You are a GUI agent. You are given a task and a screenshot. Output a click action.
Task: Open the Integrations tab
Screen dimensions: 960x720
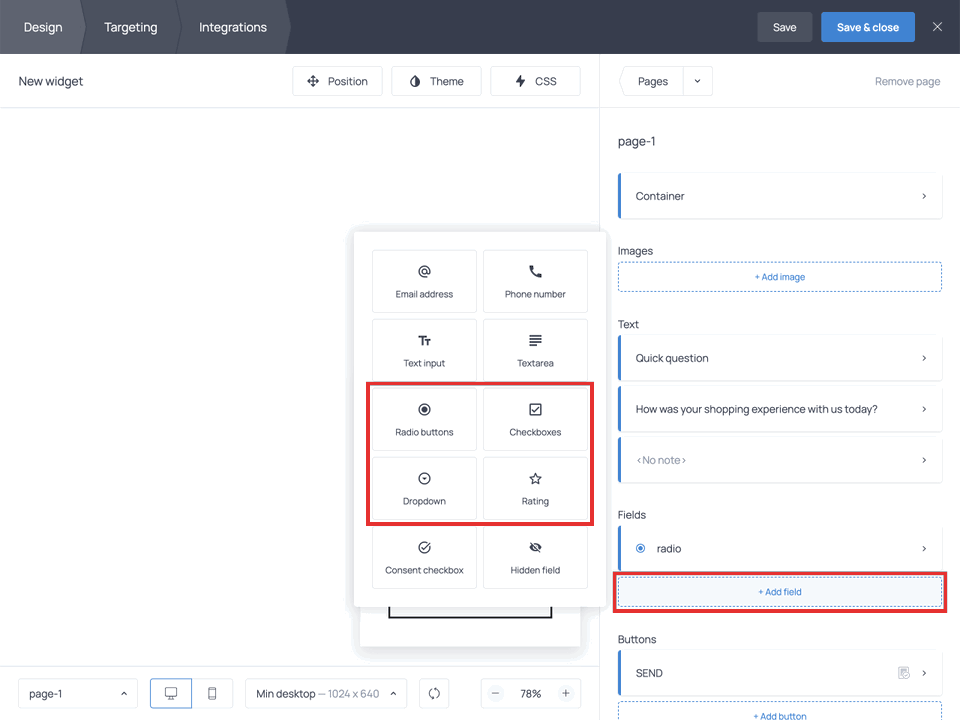[x=232, y=27]
